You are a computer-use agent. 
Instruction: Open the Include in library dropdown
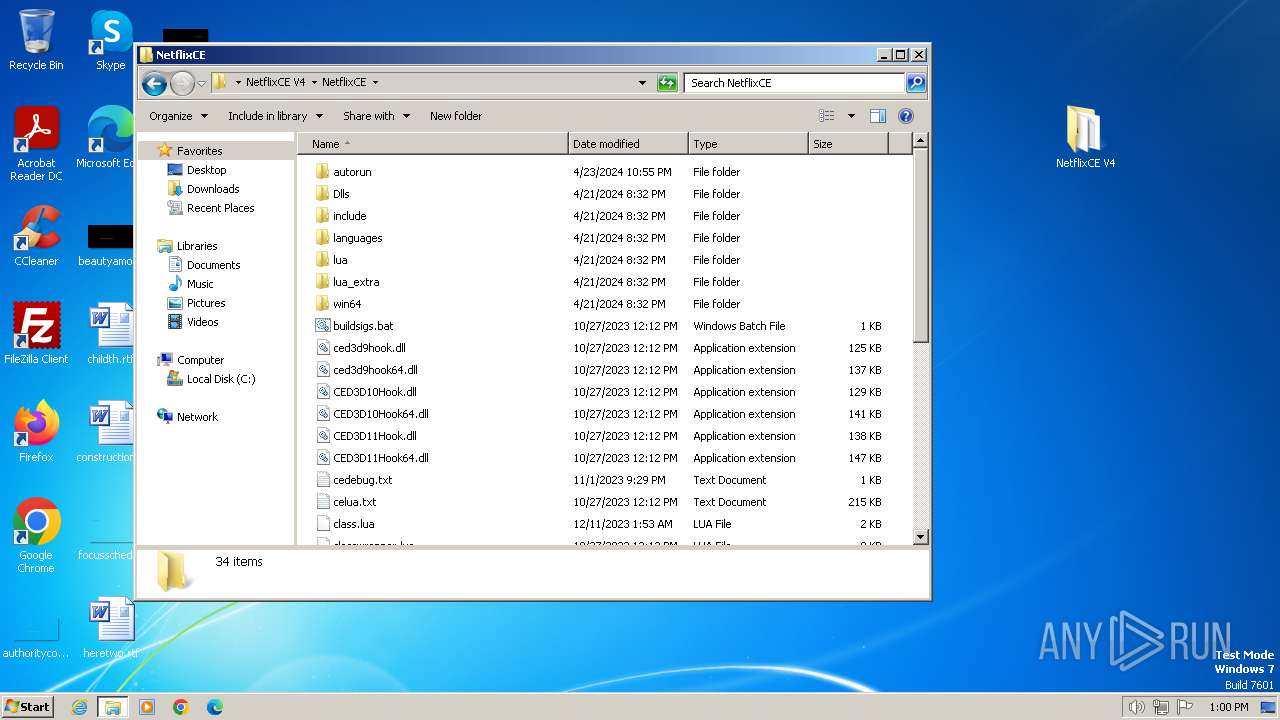pos(274,116)
